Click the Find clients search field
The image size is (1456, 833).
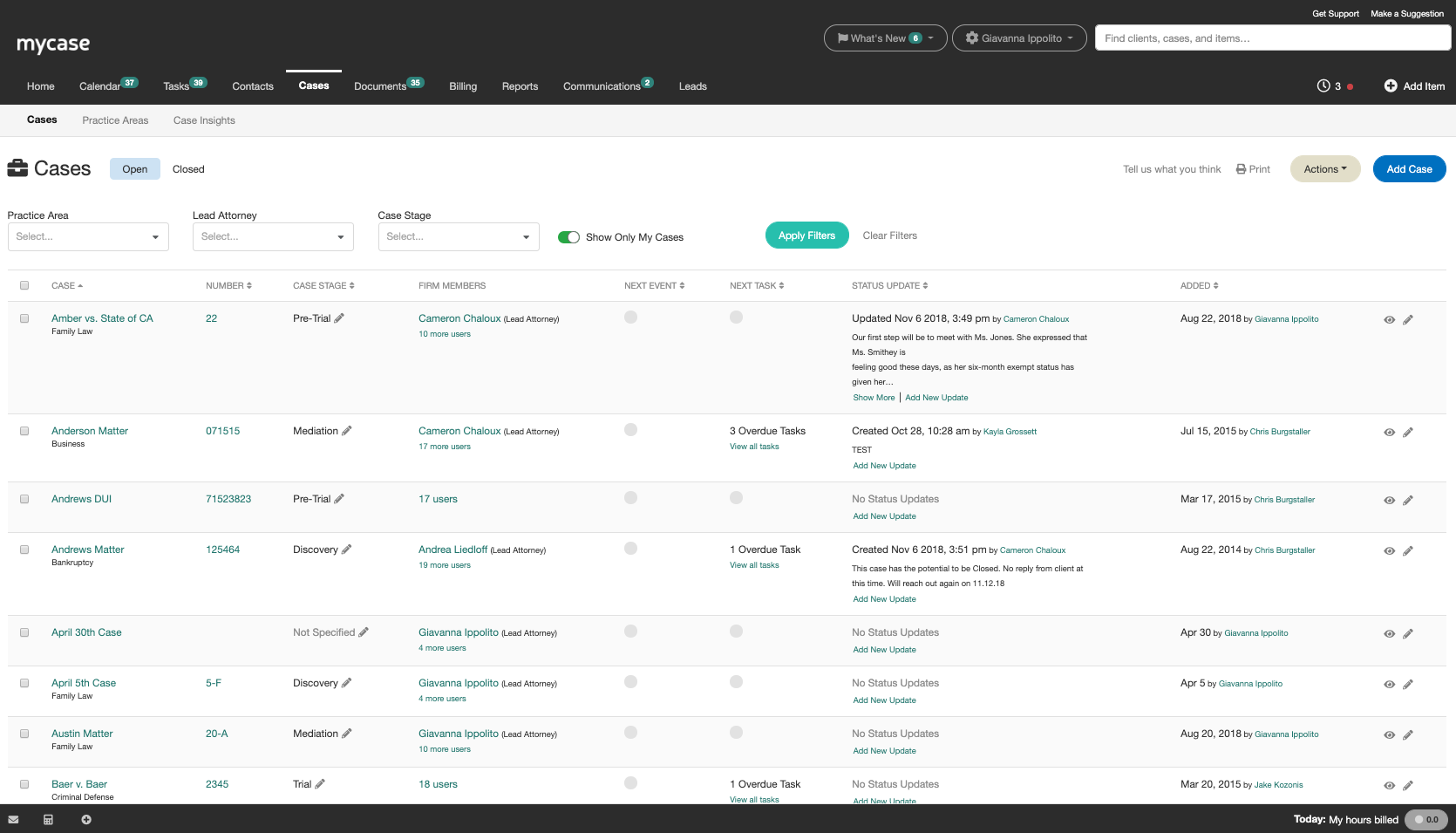(x=1272, y=38)
